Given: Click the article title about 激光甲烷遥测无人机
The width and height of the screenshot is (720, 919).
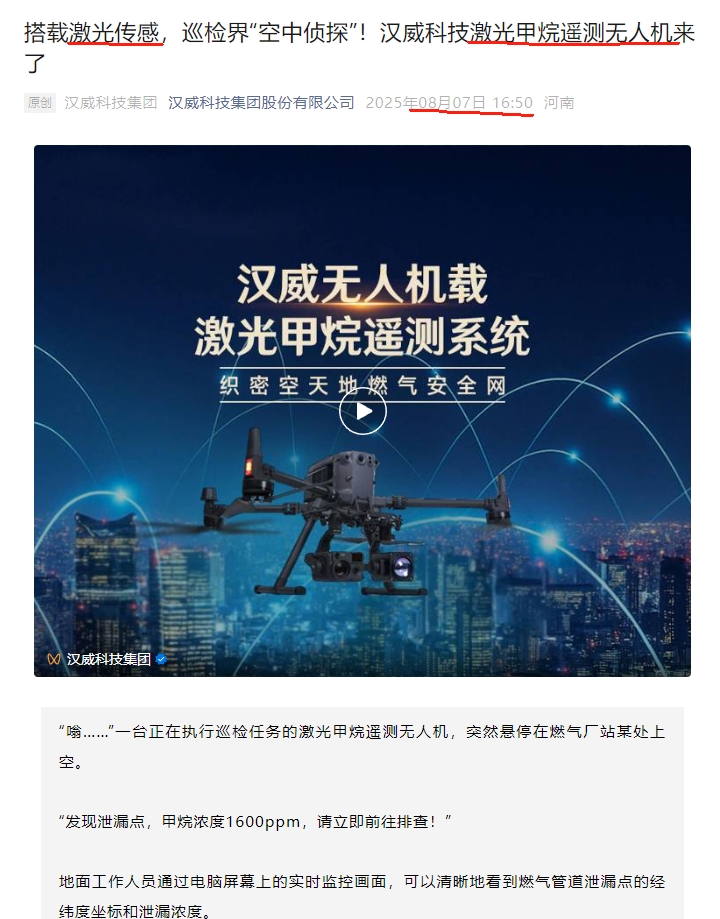Looking at the screenshot, I should pyautogui.click(x=359, y=48).
